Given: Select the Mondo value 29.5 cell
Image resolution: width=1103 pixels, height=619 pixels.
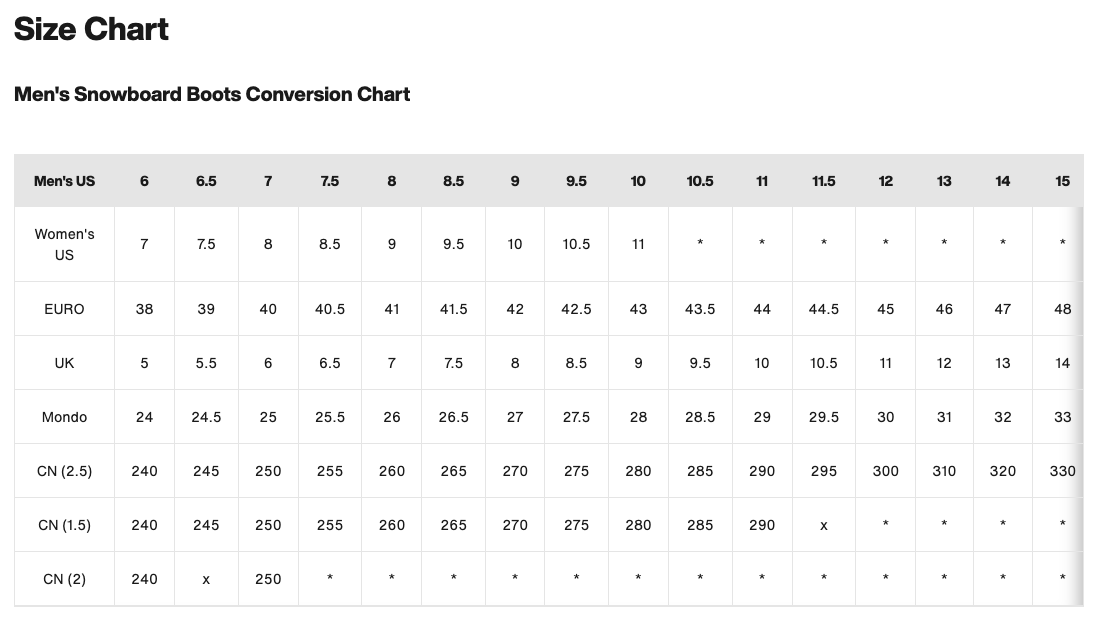Looking at the screenshot, I should pyautogui.click(x=823, y=417).
